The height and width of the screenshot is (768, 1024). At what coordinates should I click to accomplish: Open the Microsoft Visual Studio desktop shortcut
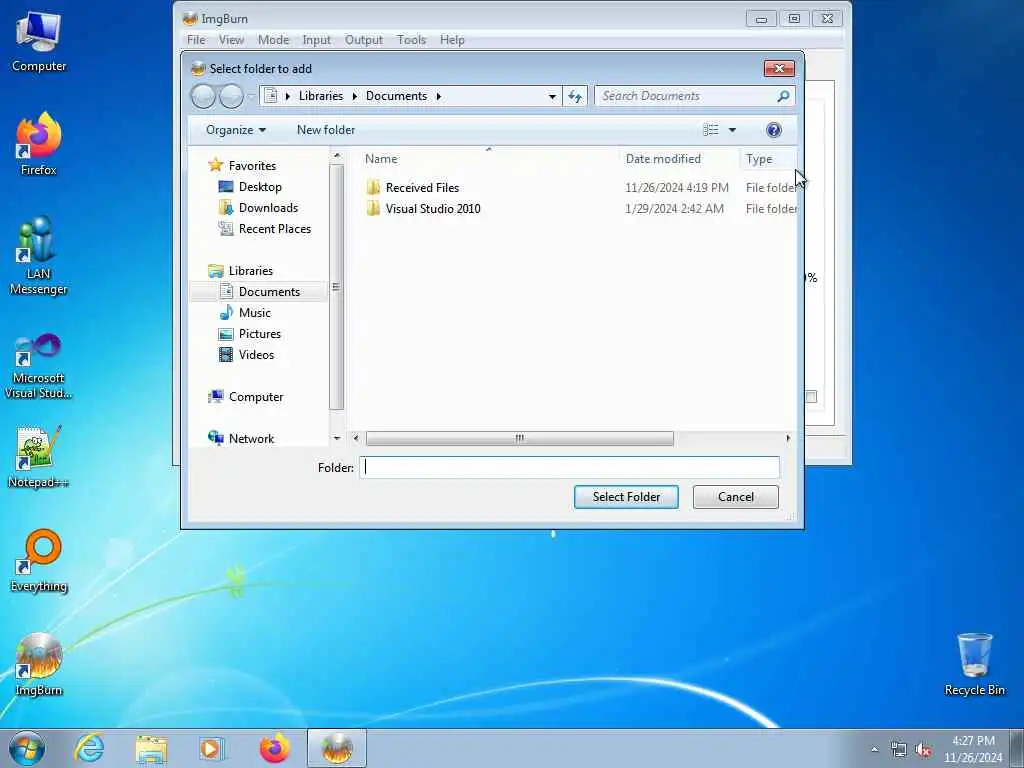coord(39,366)
